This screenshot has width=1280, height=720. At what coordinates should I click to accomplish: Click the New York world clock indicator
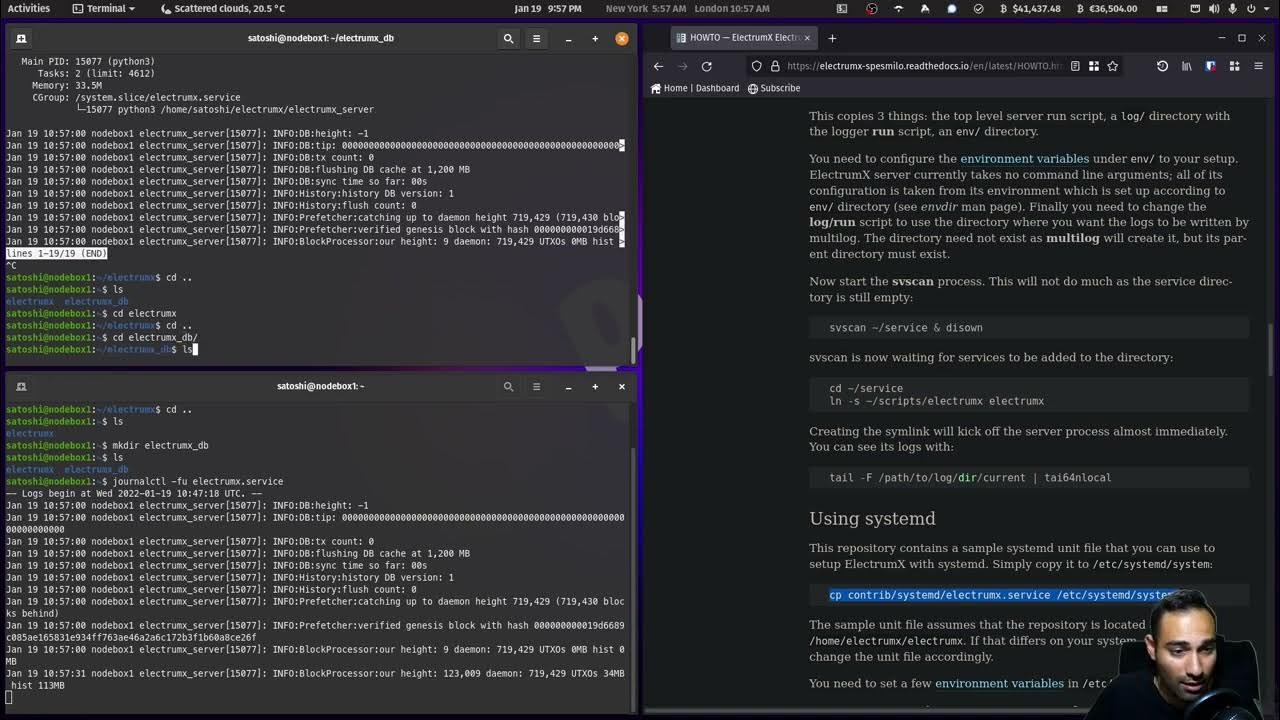tap(646, 8)
